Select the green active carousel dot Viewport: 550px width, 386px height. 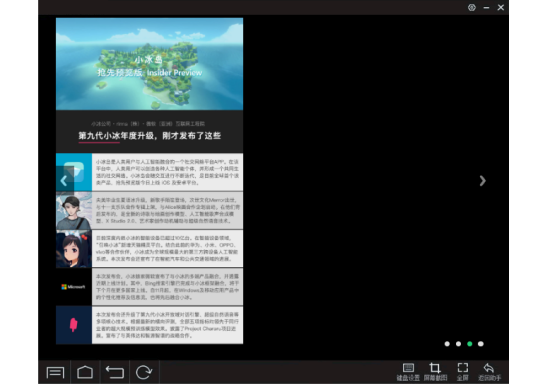[x=470, y=344]
